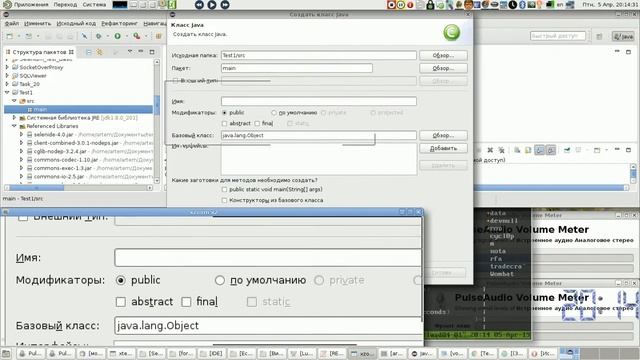
Task: Switch keyboard layout via the en indicator
Action: click(560, 5)
